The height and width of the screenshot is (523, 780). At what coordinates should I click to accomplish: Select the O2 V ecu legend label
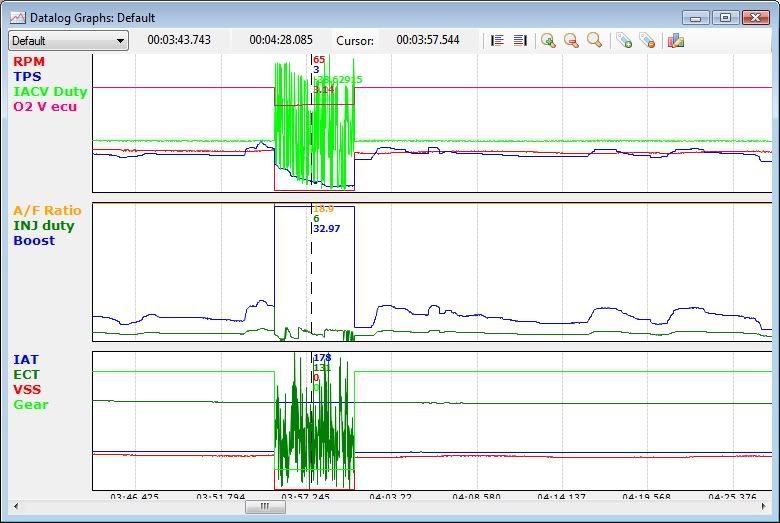pos(45,106)
